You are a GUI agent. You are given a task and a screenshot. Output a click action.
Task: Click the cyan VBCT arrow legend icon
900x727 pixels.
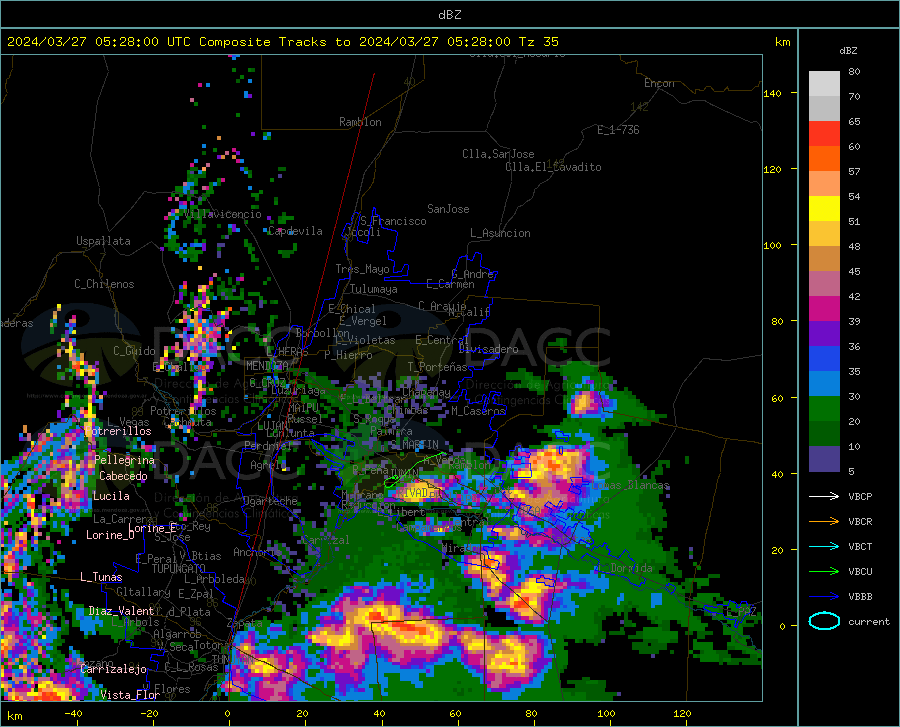(824, 546)
